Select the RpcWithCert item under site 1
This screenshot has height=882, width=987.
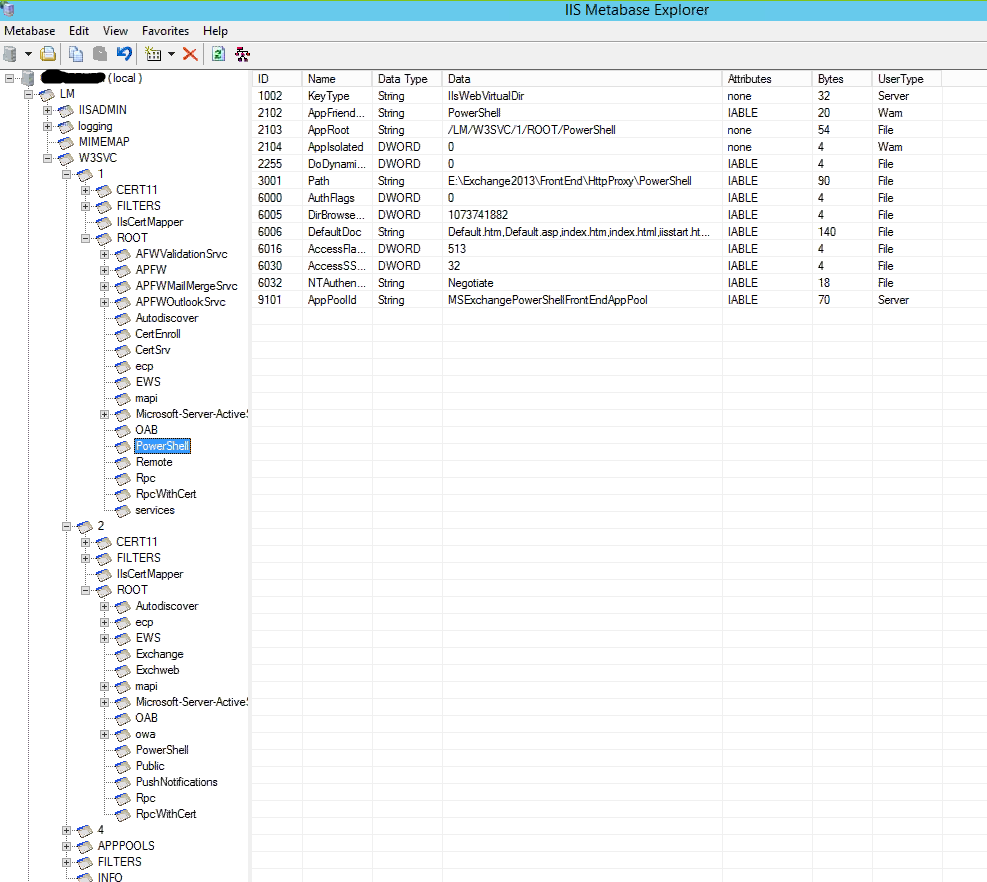tap(166, 494)
